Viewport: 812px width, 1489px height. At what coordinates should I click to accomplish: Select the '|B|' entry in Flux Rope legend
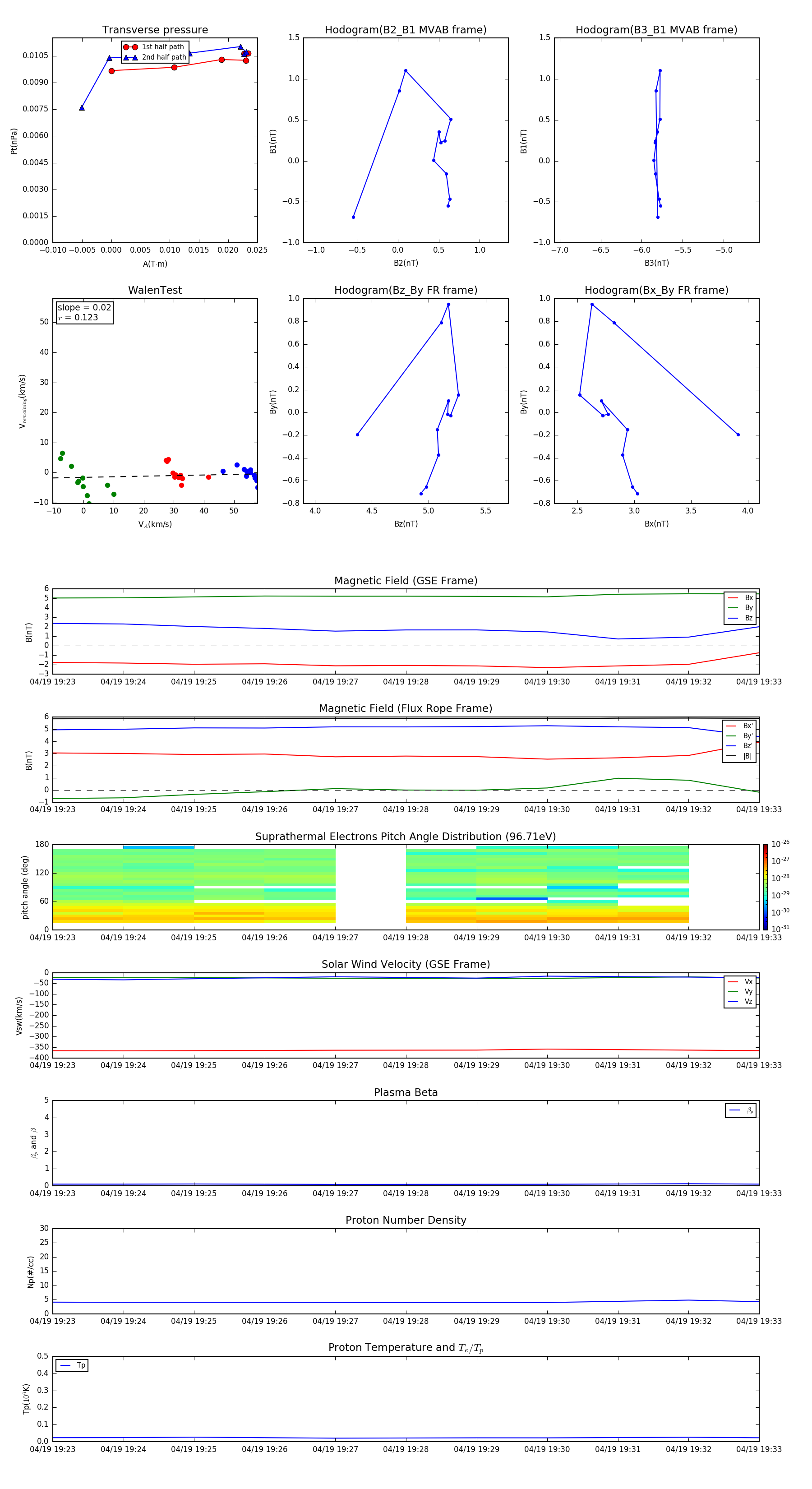click(x=739, y=756)
